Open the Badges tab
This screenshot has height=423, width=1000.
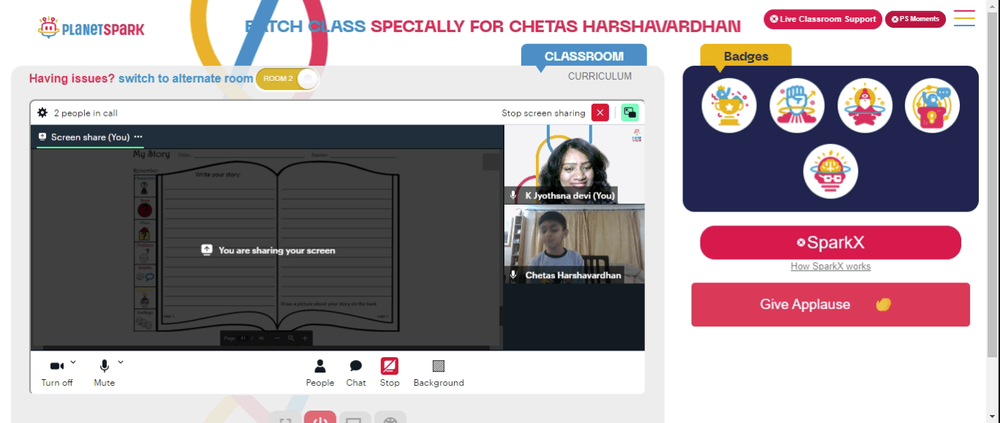(x=746, y=56)
